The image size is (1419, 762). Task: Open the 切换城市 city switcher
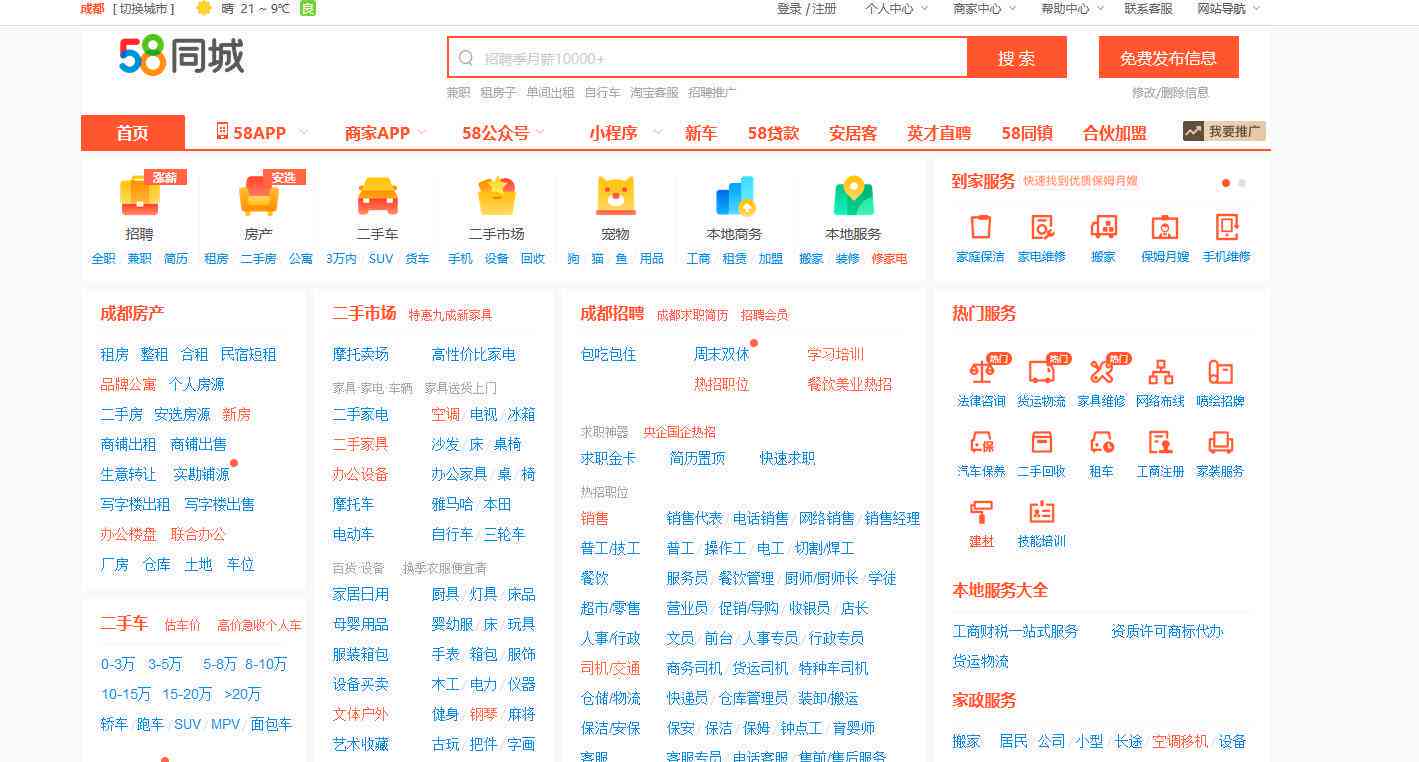coord(144,8)
